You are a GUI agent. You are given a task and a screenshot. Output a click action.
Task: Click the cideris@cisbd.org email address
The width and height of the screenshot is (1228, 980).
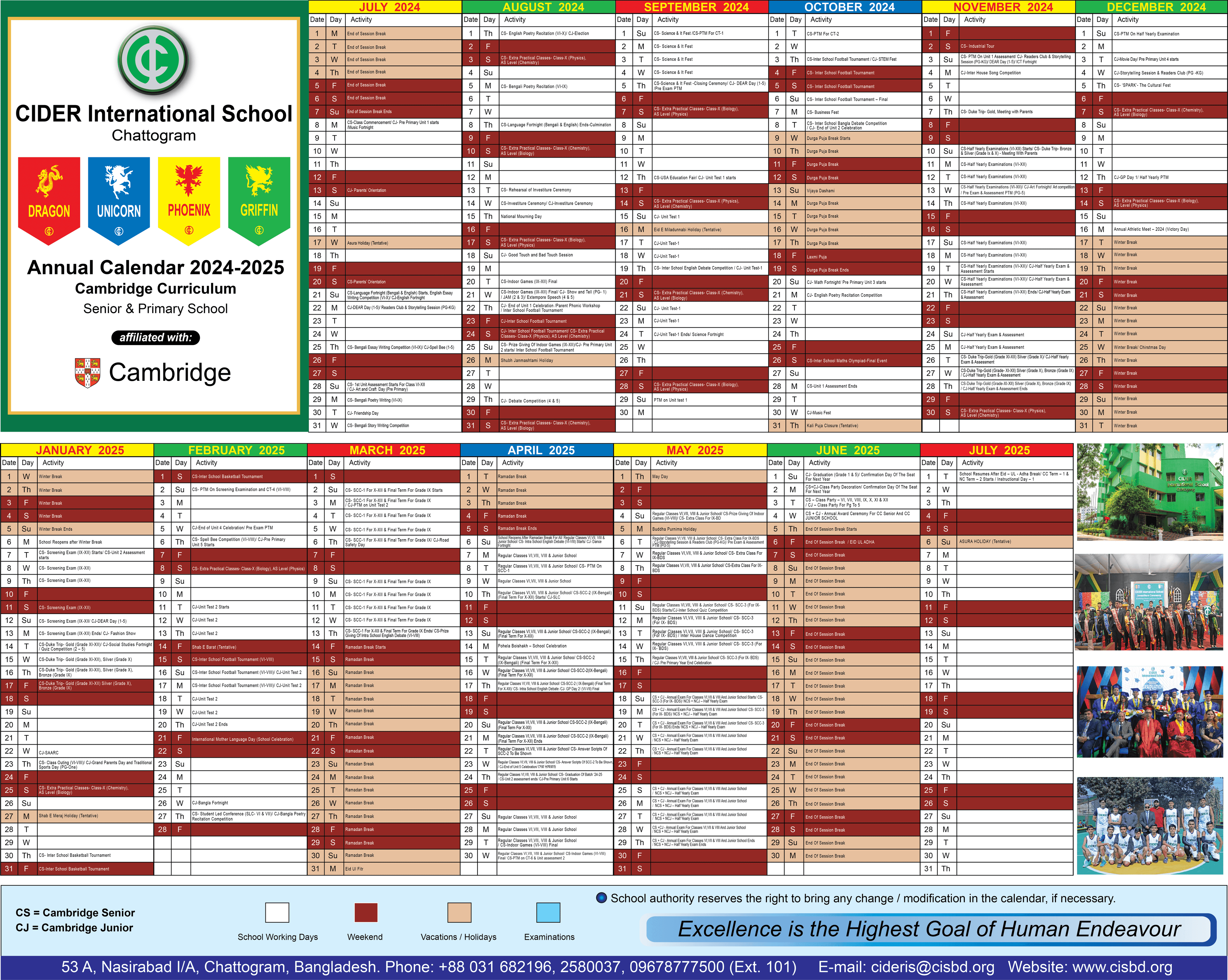click(933, 967)
